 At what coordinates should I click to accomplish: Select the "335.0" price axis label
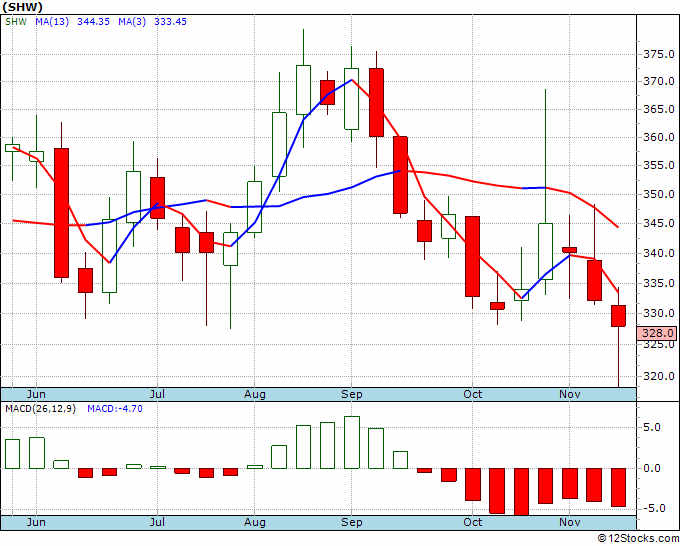(658, 284)
